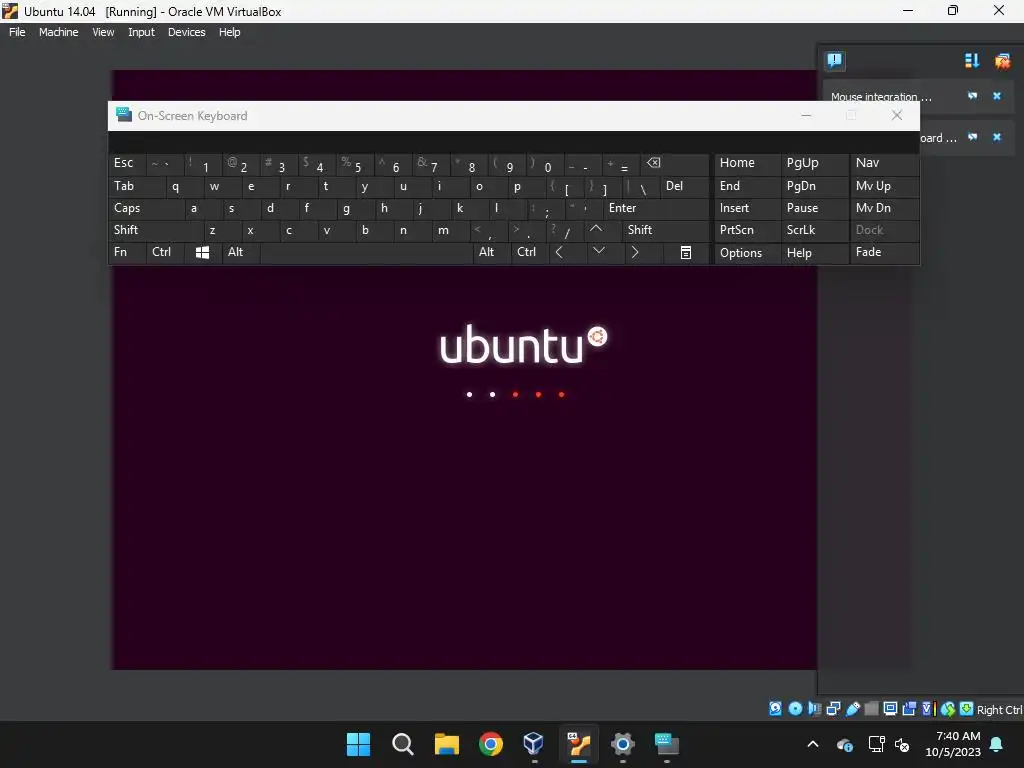This screenshot has height=768, width=1024.
Task: Open On-Screen Keyboard Options
Action: pyautogui.click(x=748, y=253)
